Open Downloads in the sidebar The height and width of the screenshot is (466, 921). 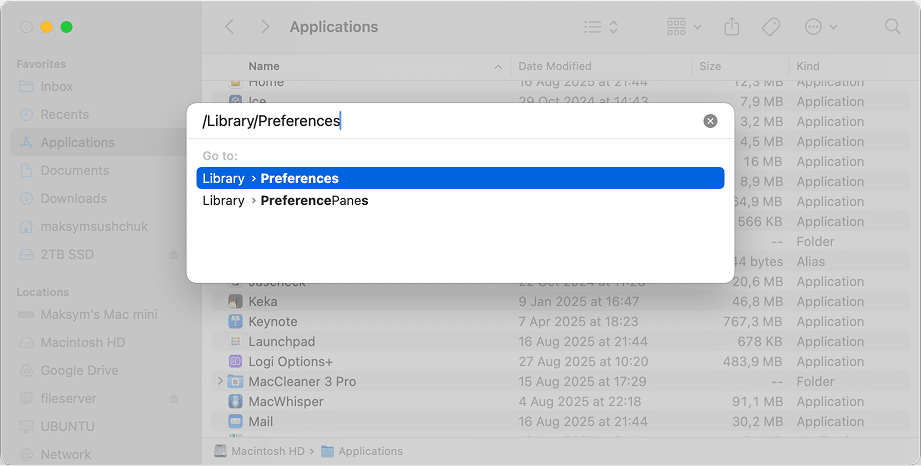point(73,199)
